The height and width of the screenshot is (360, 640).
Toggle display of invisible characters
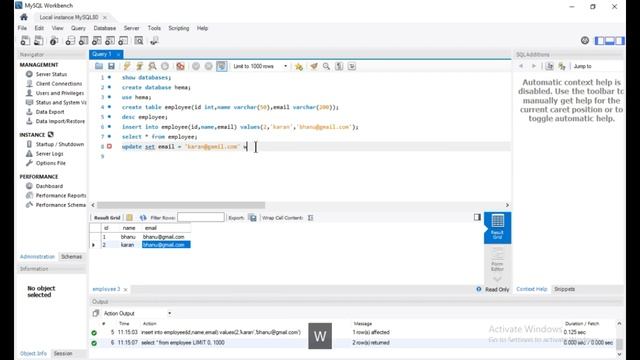click(x=339, y=66)
